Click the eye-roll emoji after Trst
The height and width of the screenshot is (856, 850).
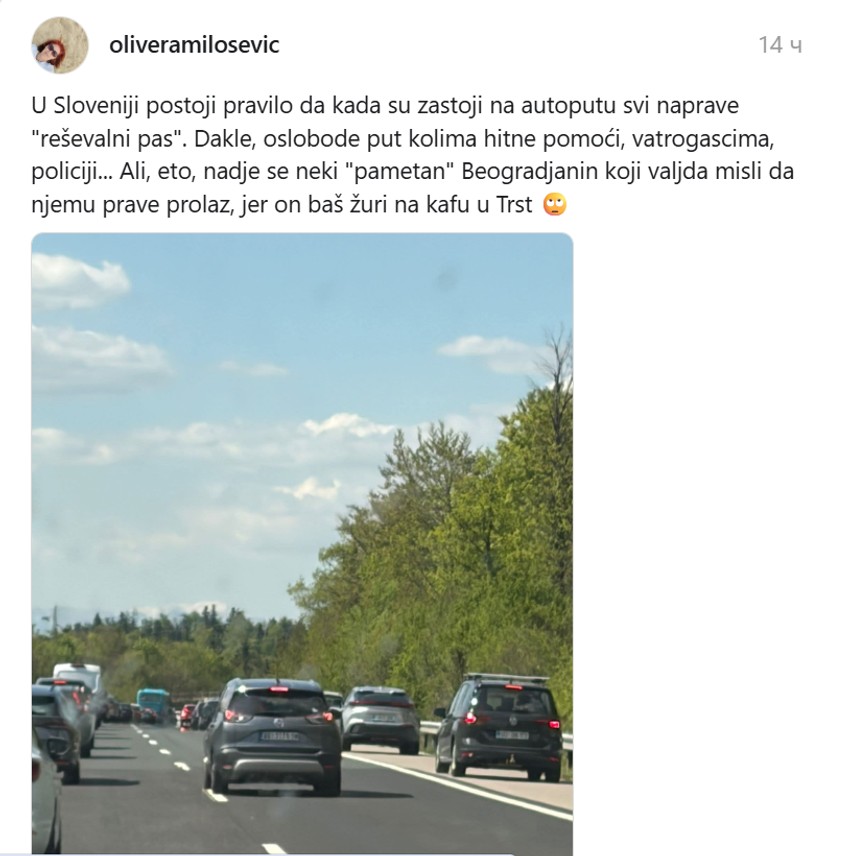(555, 205)
